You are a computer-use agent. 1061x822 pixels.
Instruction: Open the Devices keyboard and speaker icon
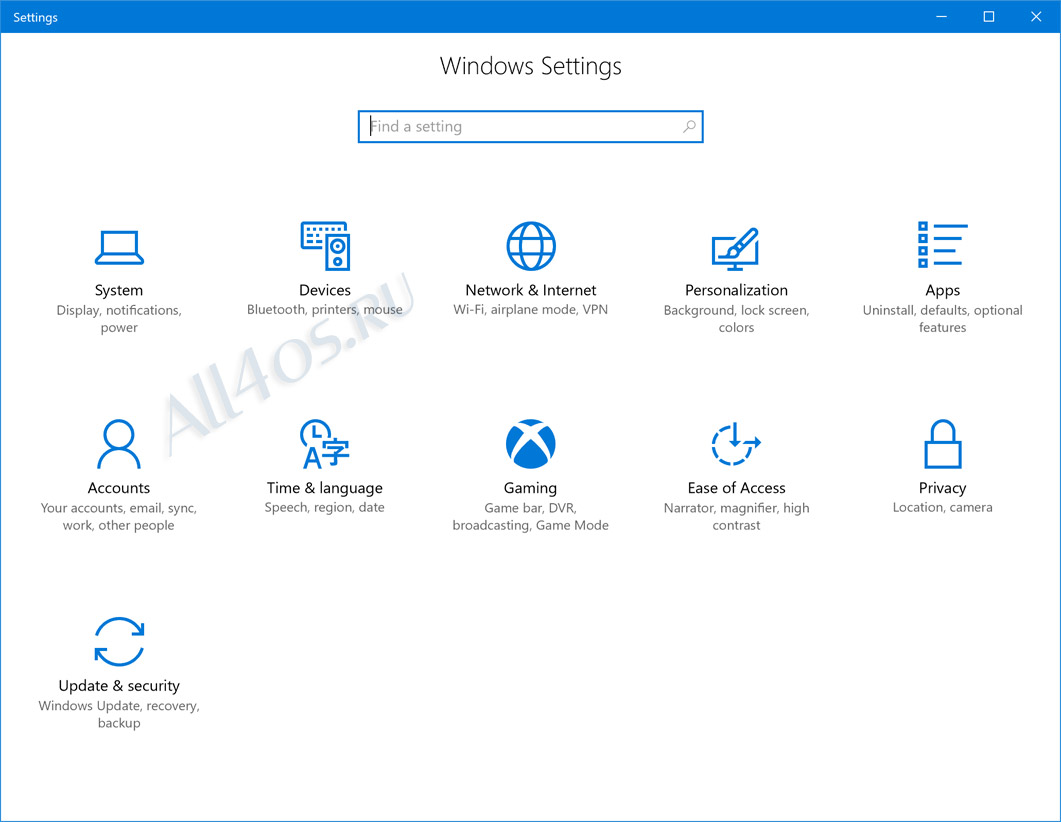tap(325, 246)
